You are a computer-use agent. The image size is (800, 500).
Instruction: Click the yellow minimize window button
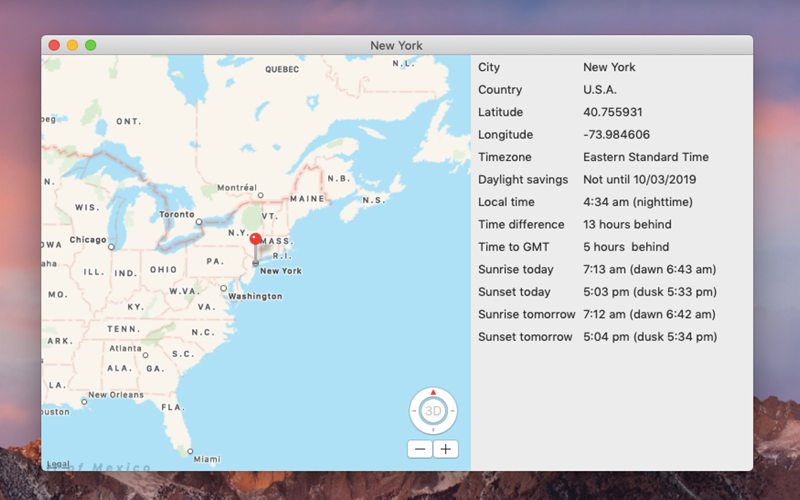[x=72, y=45]
